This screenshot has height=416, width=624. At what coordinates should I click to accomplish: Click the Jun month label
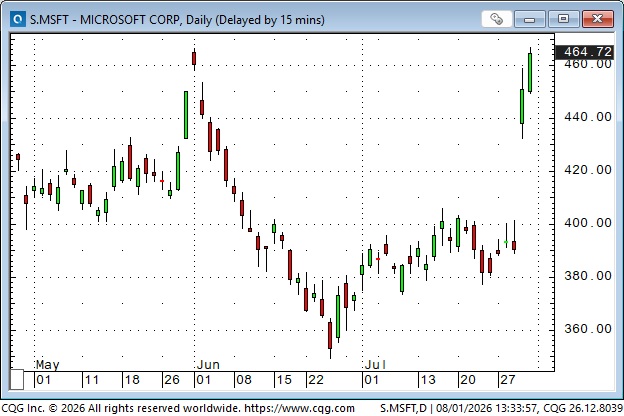click(x=208, y=365)
